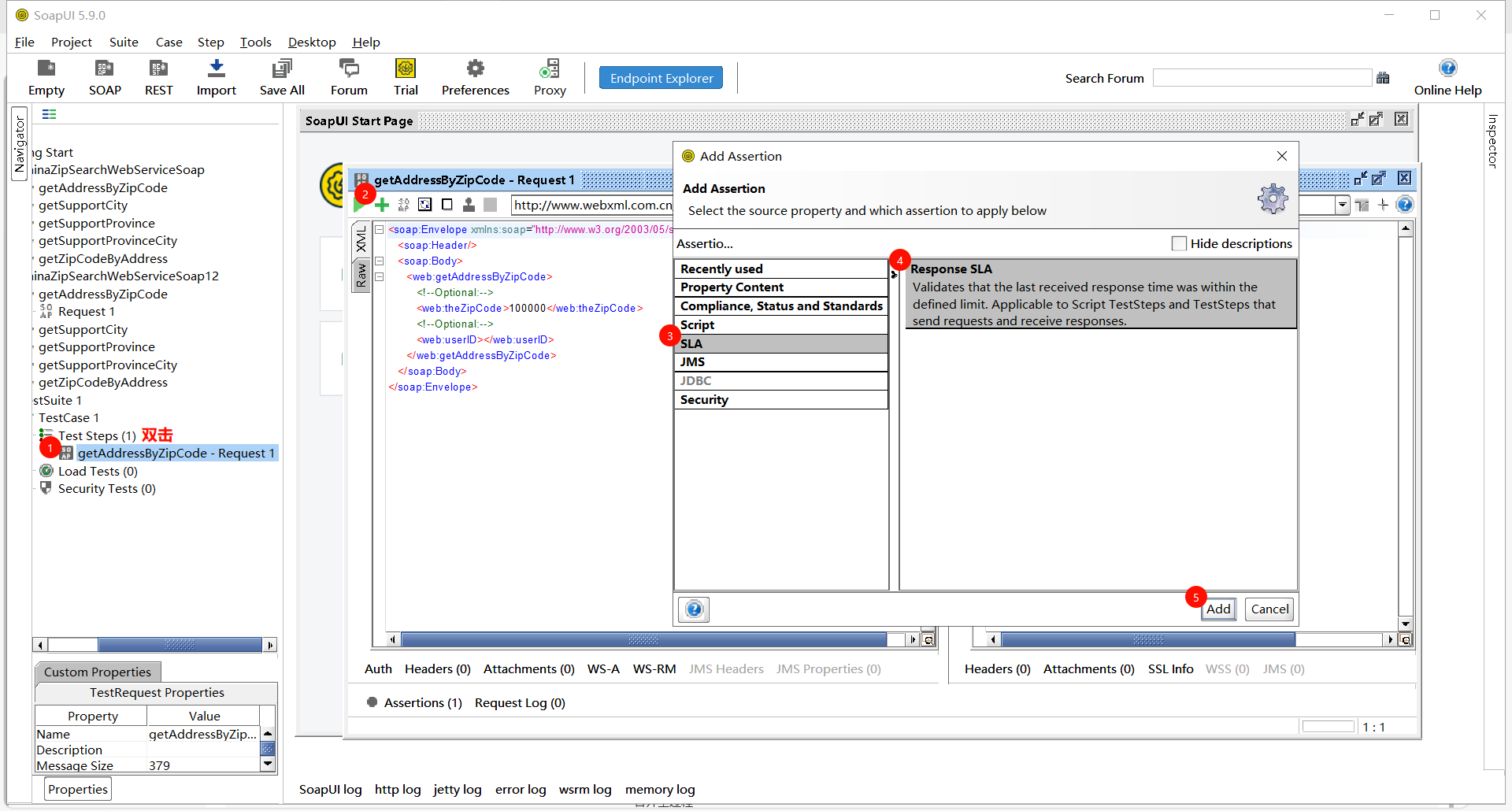Collapse the soap:Body XML node
1512x811 pixels.
pos(379,261)
